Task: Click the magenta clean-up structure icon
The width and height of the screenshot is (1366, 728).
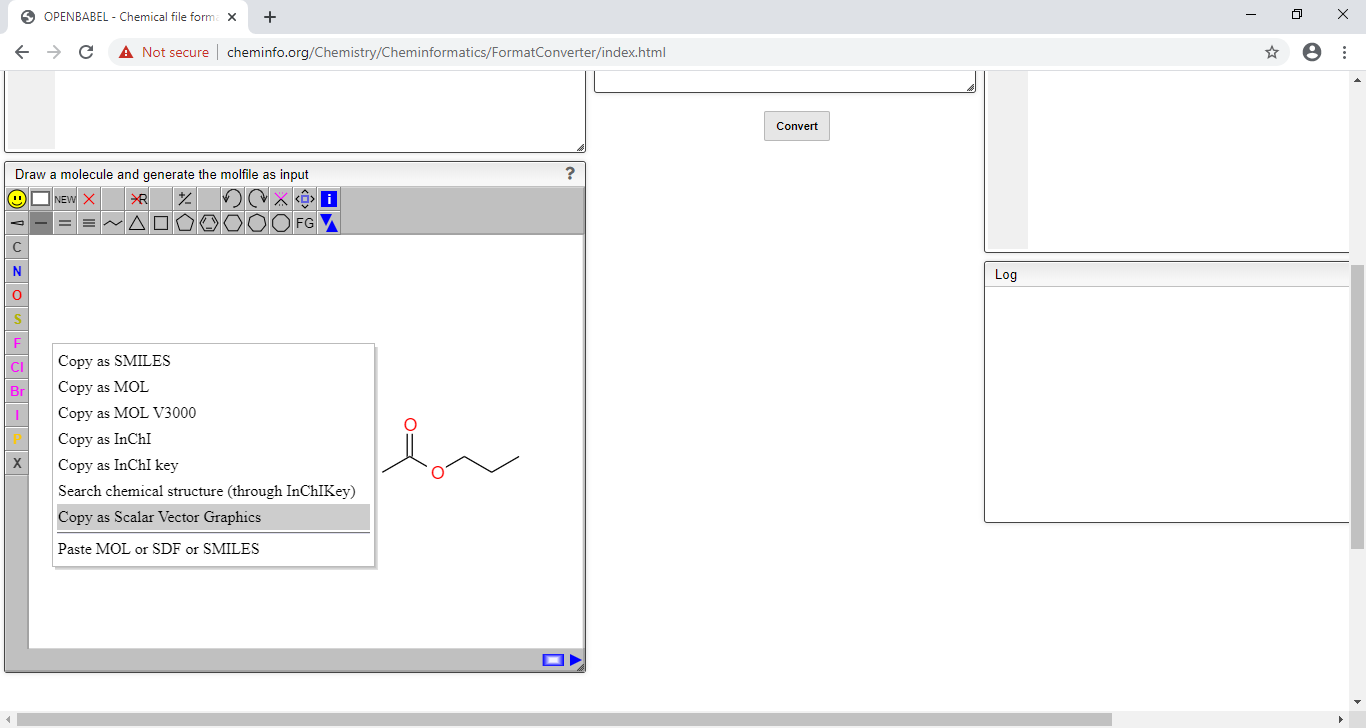Action: [281, 199]
